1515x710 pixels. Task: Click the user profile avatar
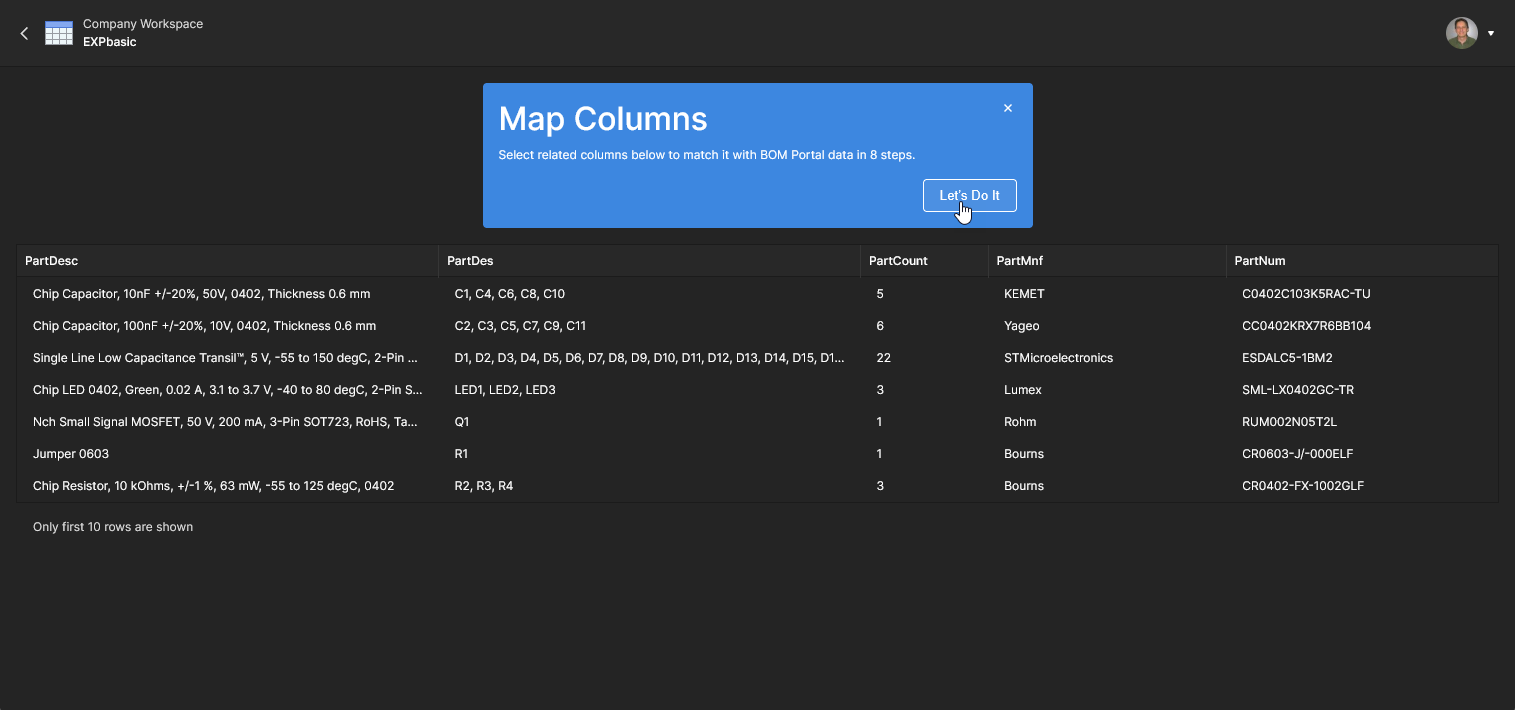[x=1461, y=33]
